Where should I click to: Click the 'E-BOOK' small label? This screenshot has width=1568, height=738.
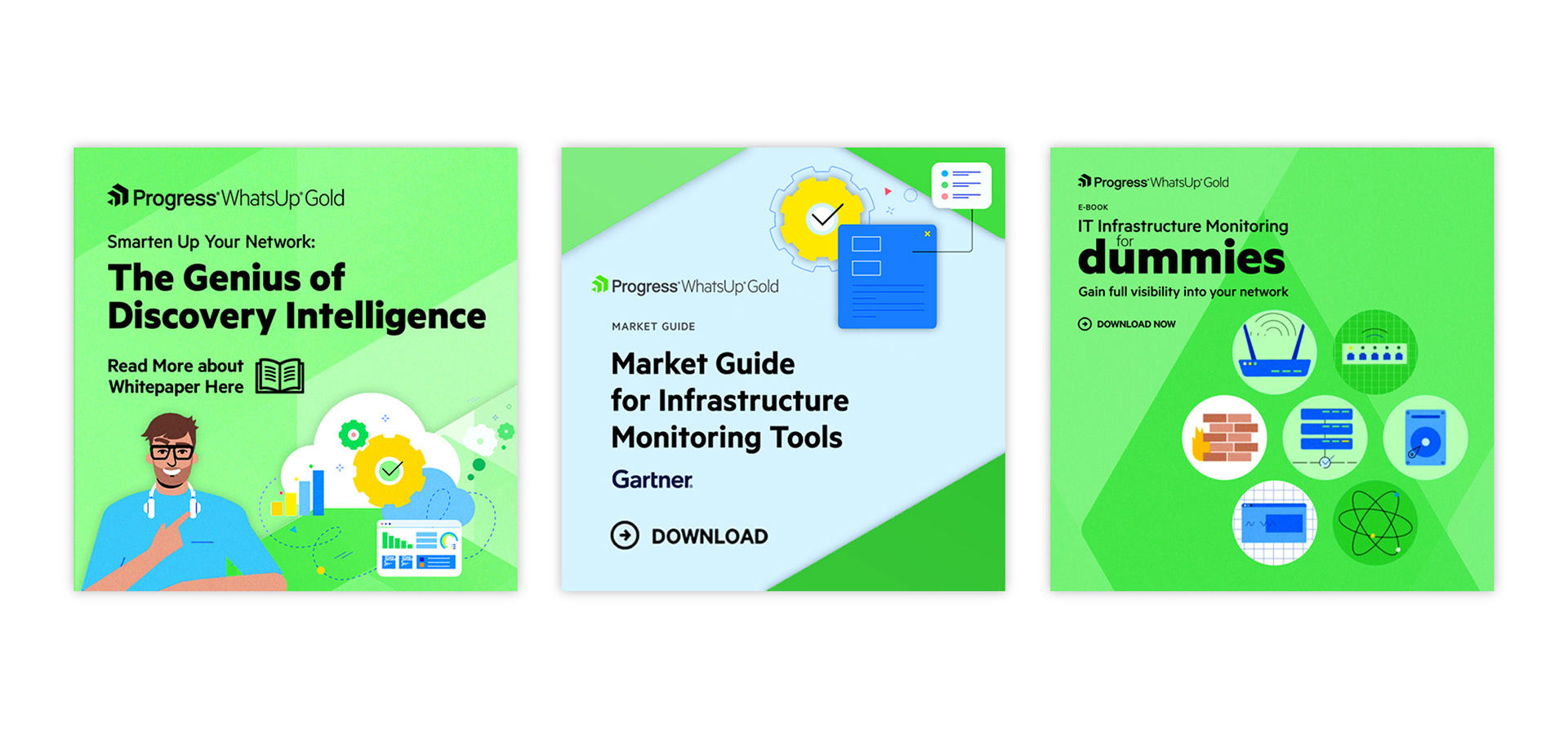tap(1093, 207)
